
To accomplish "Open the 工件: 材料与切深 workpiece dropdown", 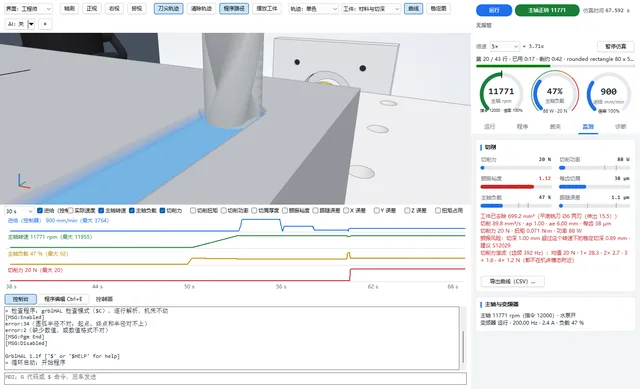I will pyautogui.click(x=371, y=9).
